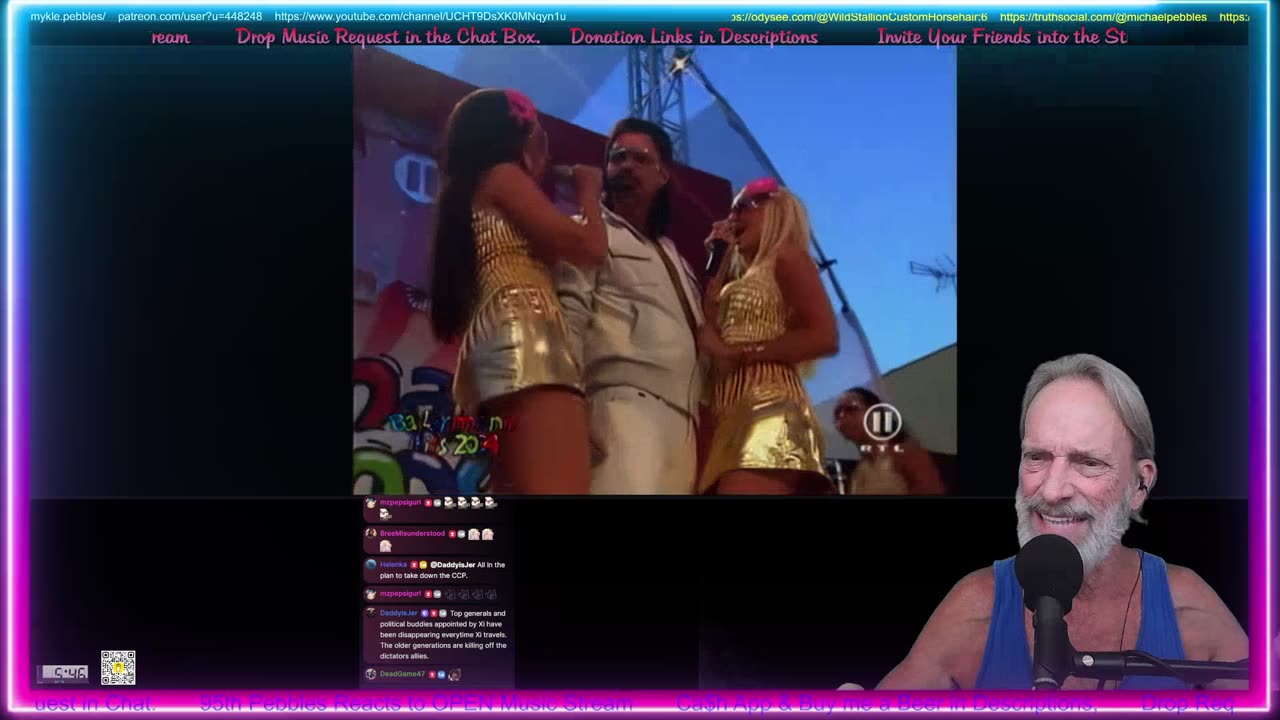This screenshot has width=1280, height=720.
Task: Click 'Drop Music Request in the Chat Box.' text
Action: (388, 37)
